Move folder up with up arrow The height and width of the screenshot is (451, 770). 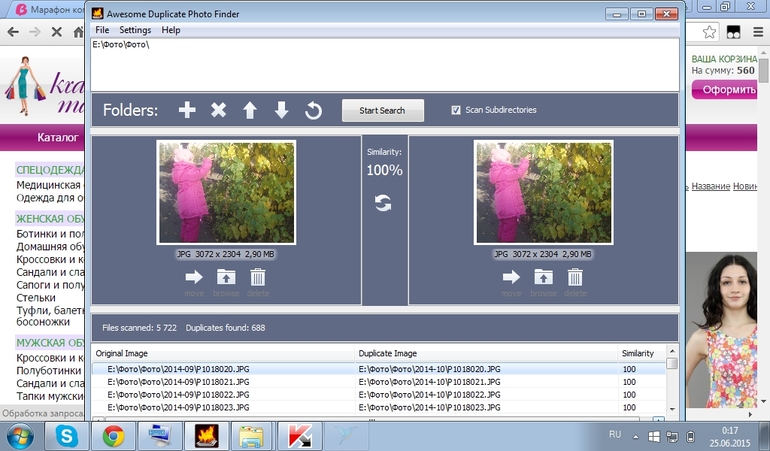pyautogui.click(x=250, y=110)
